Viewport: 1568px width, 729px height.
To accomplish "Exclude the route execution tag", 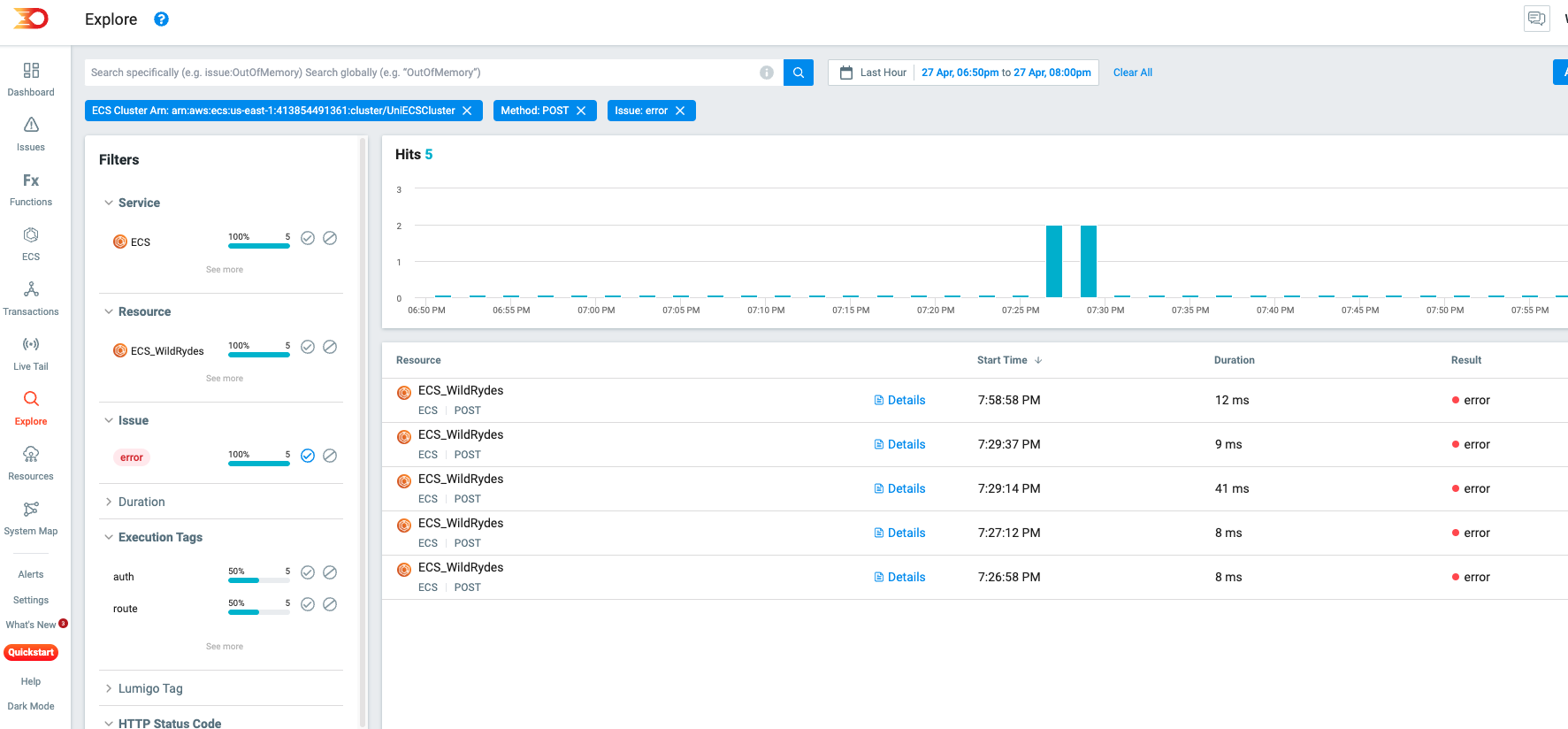I will pos(330,604).
